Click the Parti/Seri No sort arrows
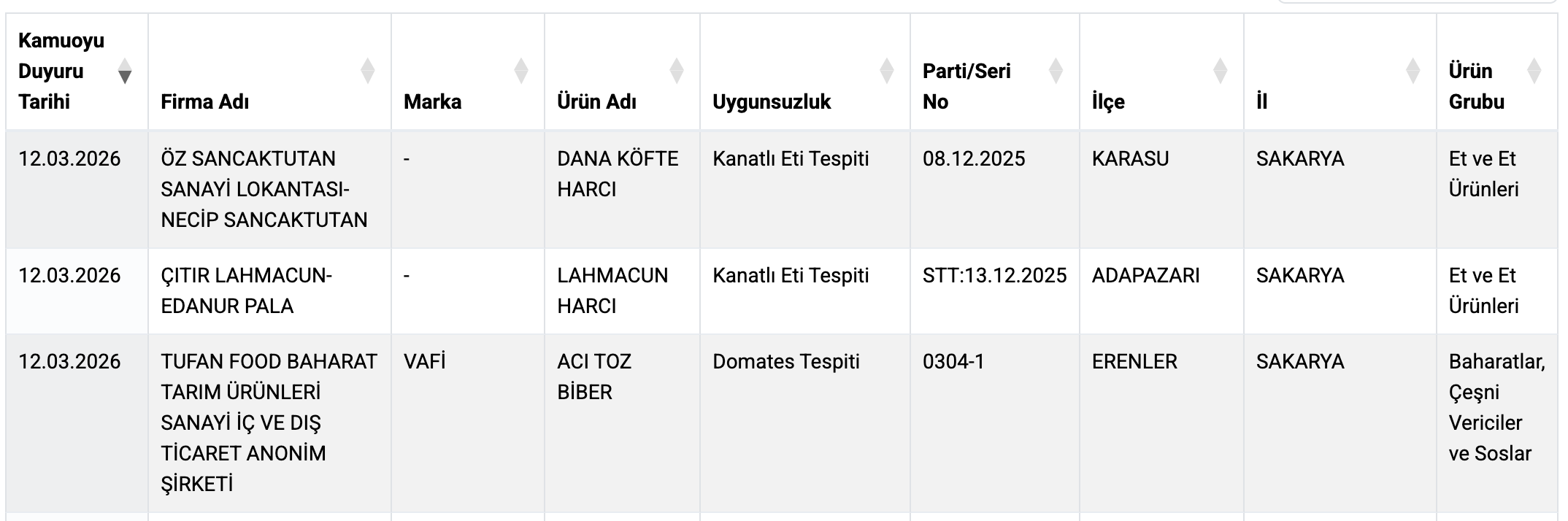This screenshot has height=521, width=1568. (1056, 71)
